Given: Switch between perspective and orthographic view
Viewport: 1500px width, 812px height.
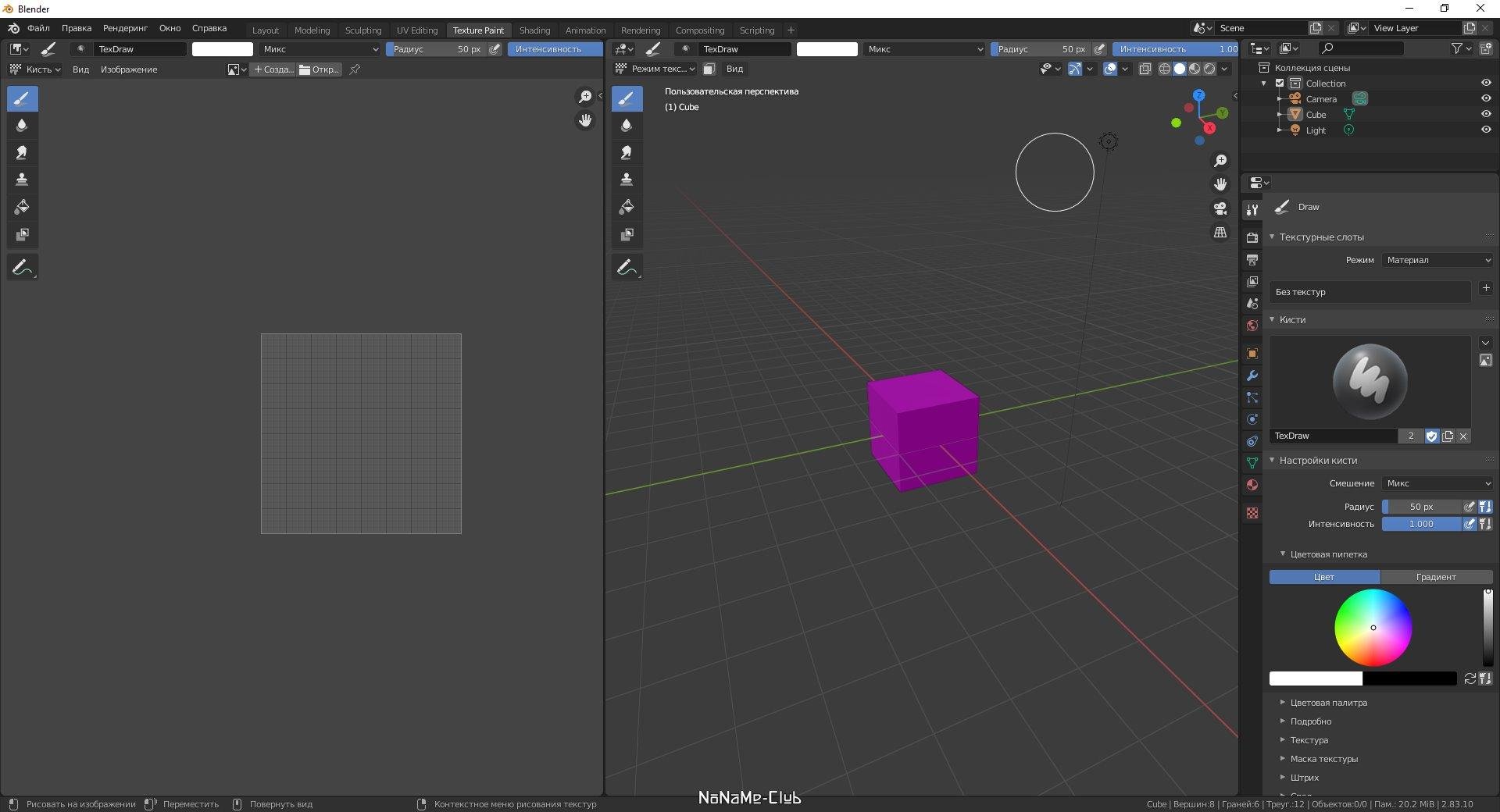Looking at the screenshot, I should [x=1220, y=233].
